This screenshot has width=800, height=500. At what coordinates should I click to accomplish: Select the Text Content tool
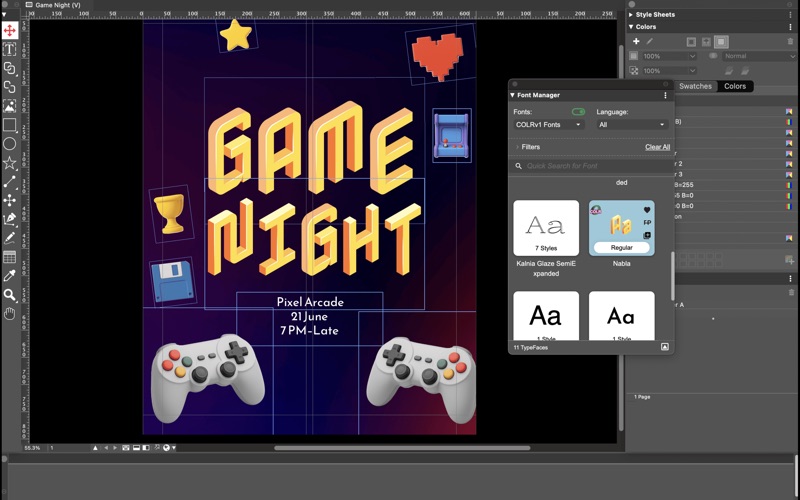coord(10,49)
